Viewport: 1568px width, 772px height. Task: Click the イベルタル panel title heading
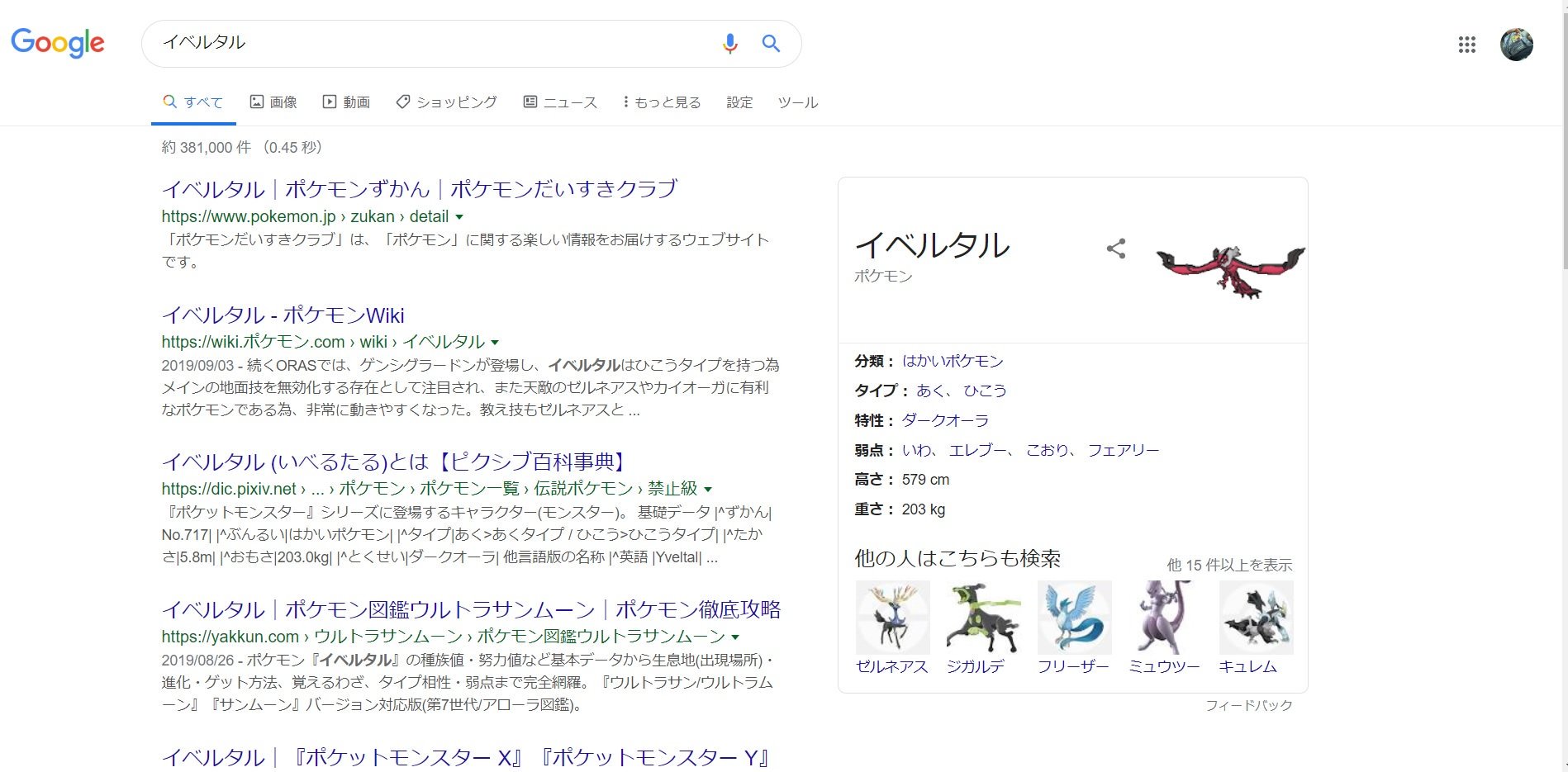pyautogui.click(x=933, y=245)
